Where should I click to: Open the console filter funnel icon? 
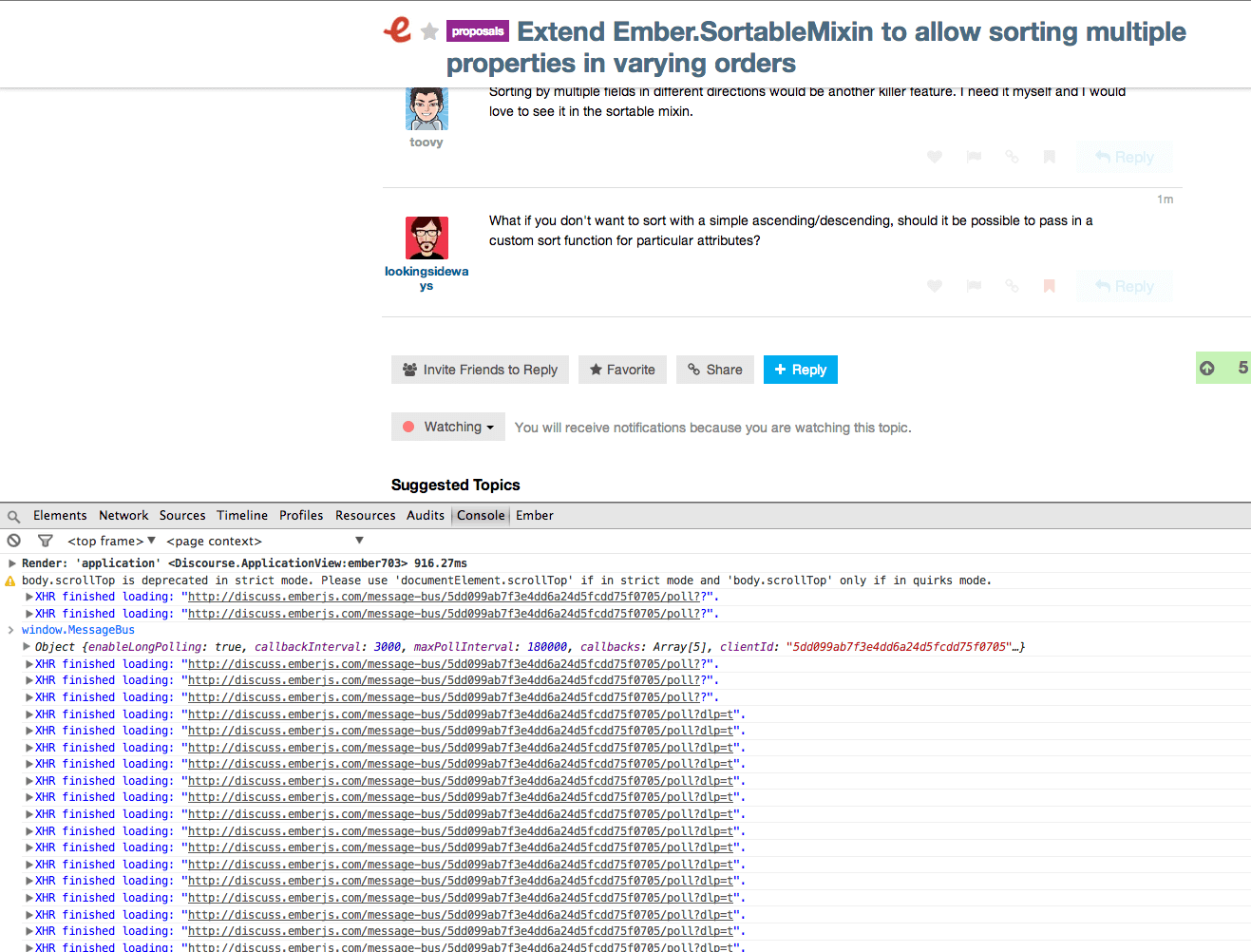click(x=45, y=541)
